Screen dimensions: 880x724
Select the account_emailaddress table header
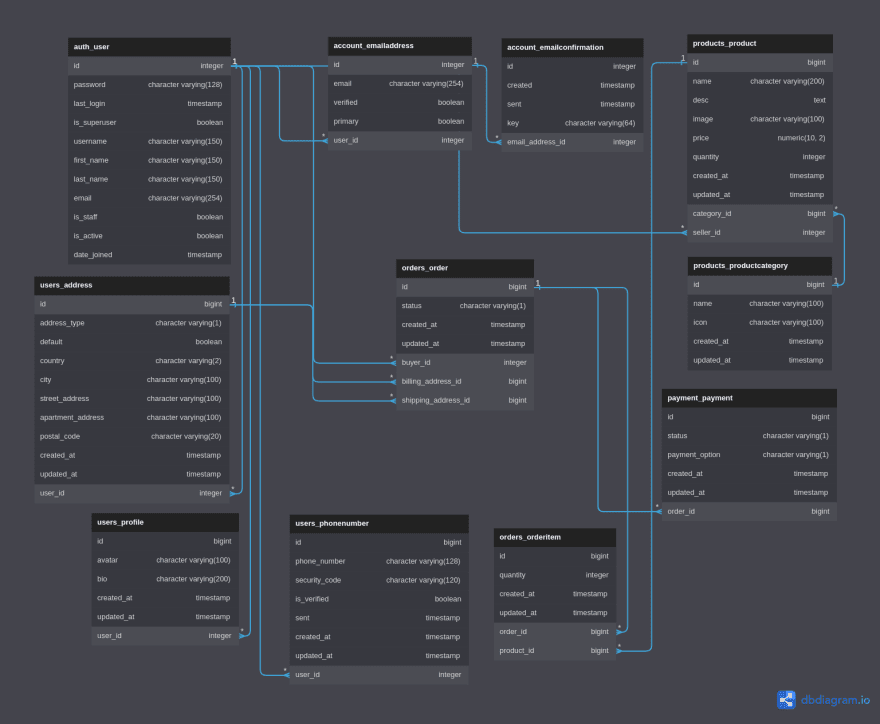coord(400,46)
